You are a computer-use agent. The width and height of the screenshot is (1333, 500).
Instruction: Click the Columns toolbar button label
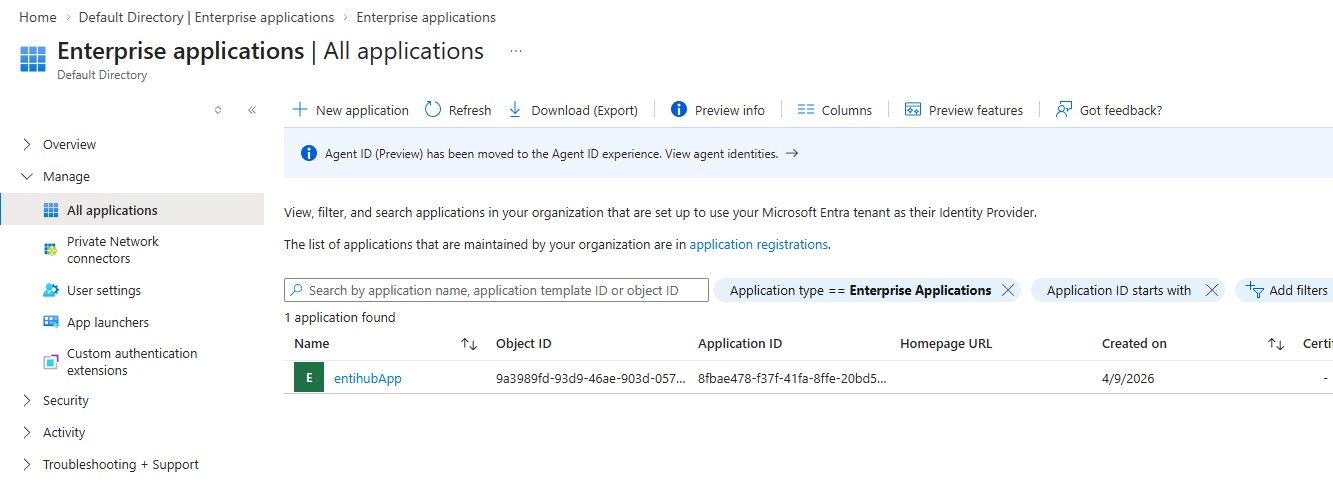(x=847, y=110)
